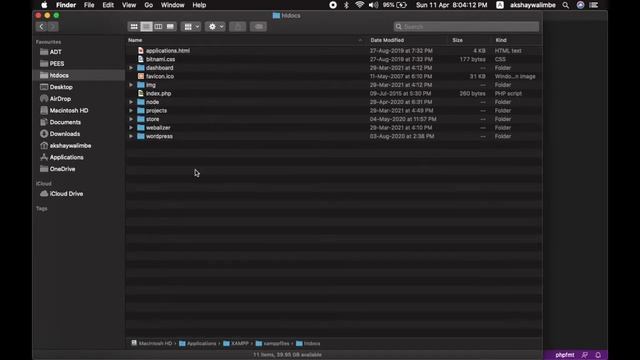Sort by Date Modified column header
Image resolution: width=640 pixels, height=360 pixels.
click(387, 40)
